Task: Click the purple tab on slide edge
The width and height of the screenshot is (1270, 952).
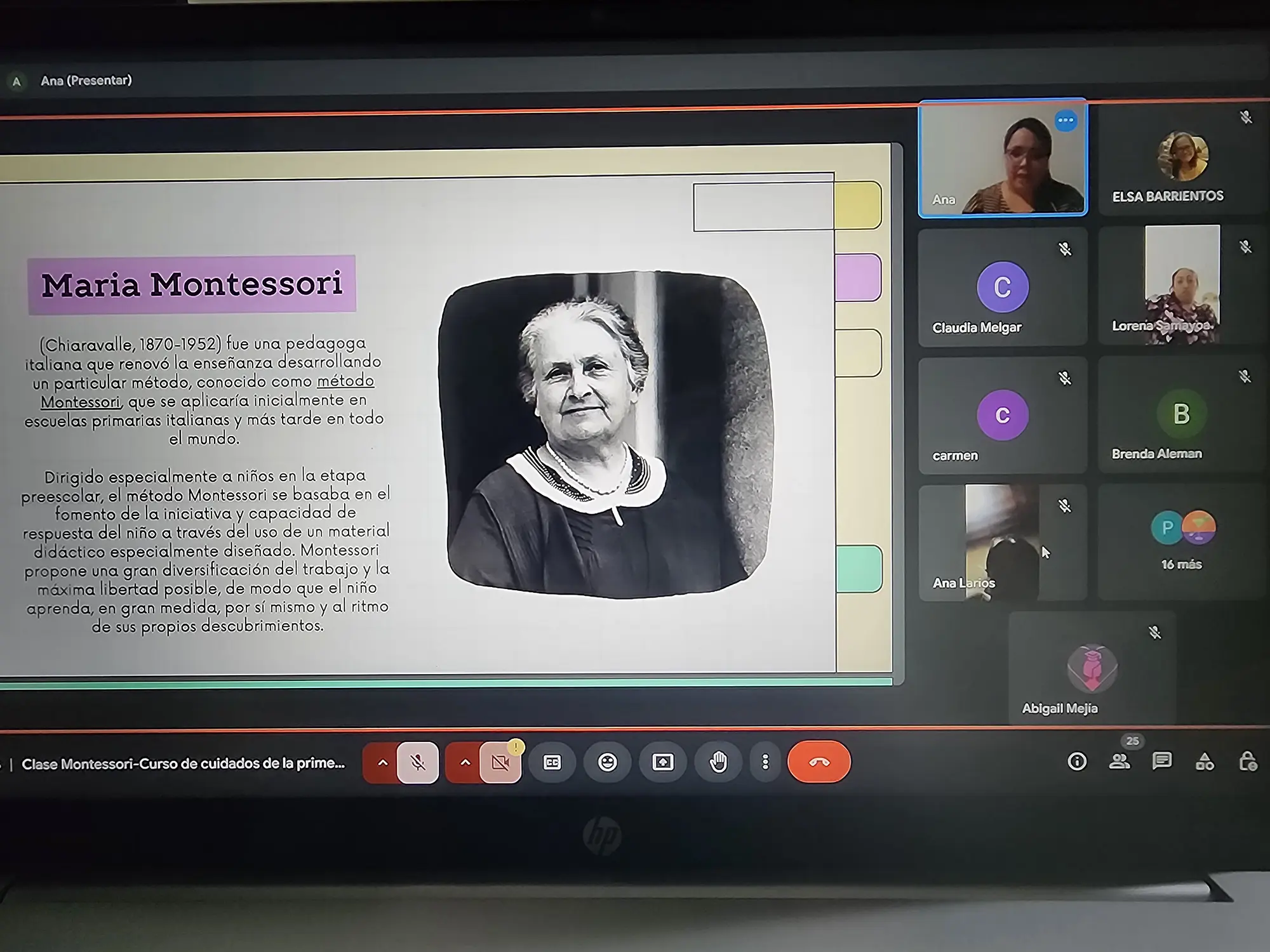Action: click(858, 277)
